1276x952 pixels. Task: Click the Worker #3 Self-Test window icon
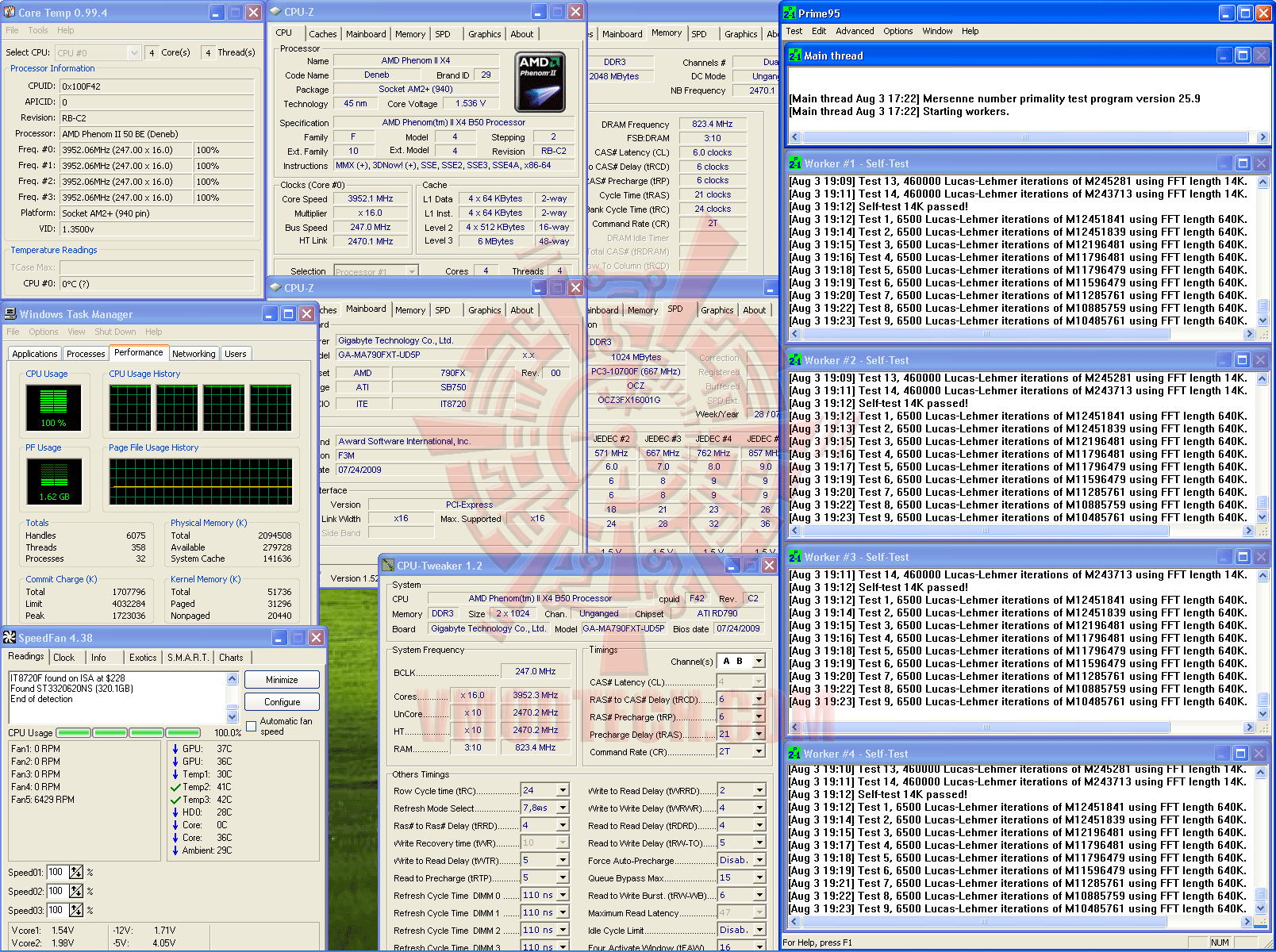pyautogui.click(x=795, y=557)
